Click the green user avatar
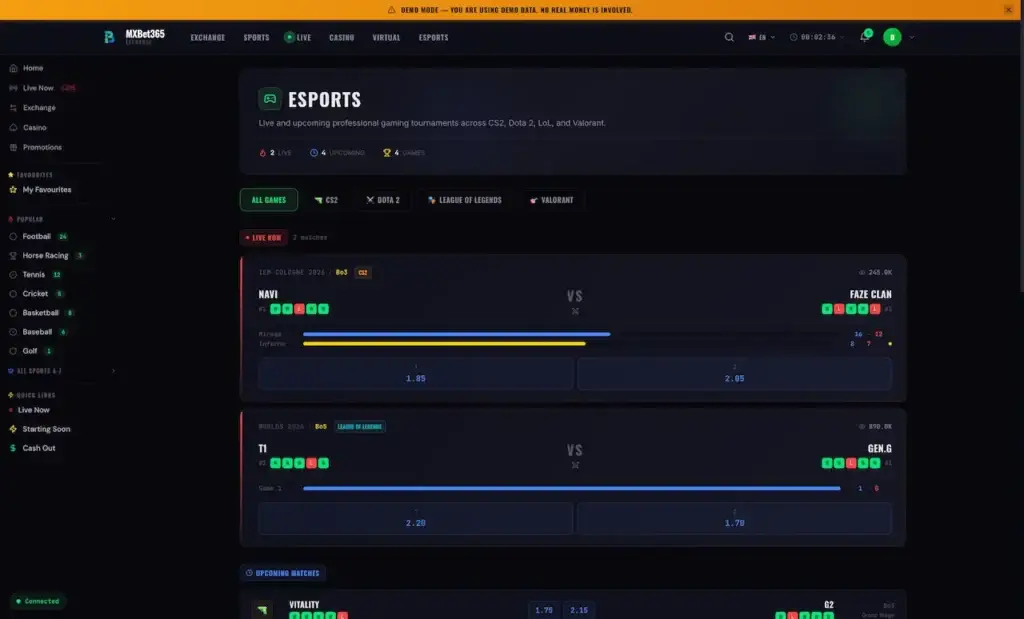 pyautogui.click(x=892, y=37)
